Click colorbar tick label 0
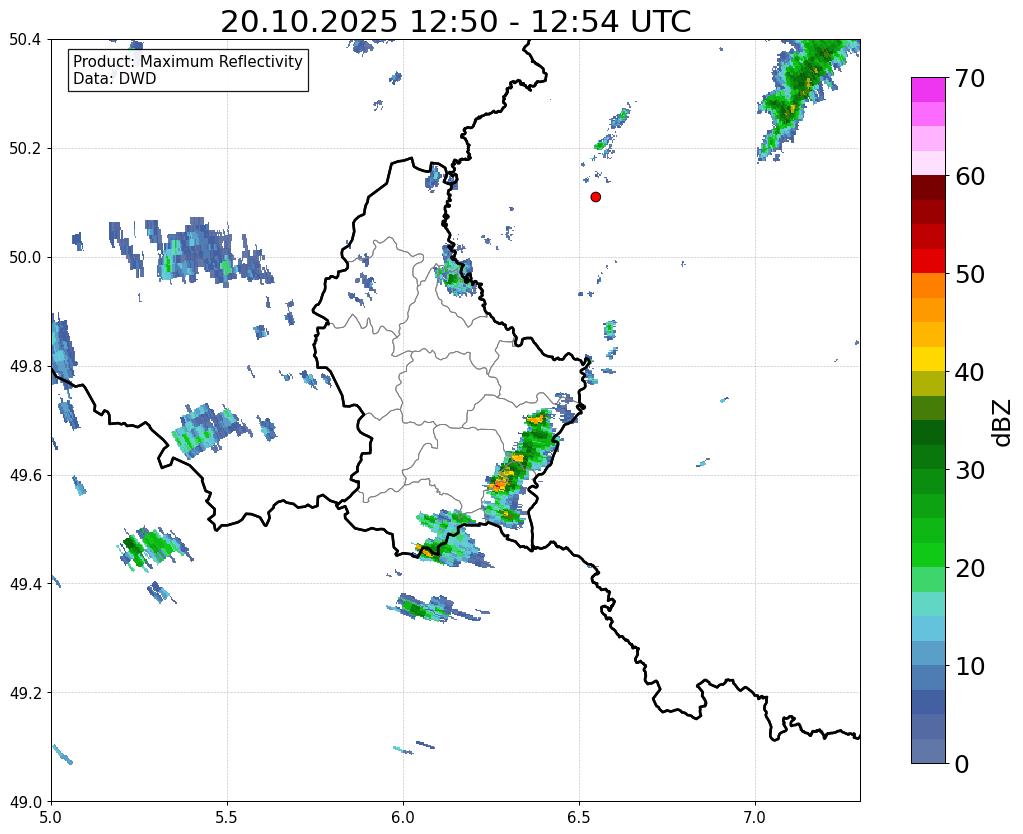 tap(962, 764)
